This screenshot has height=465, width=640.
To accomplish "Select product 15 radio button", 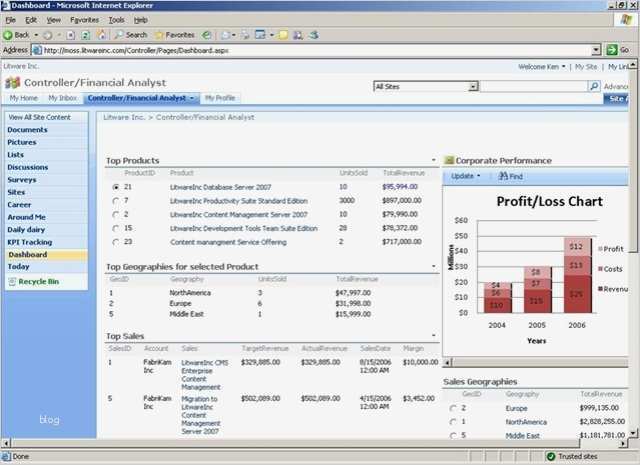I will [116, 229].
